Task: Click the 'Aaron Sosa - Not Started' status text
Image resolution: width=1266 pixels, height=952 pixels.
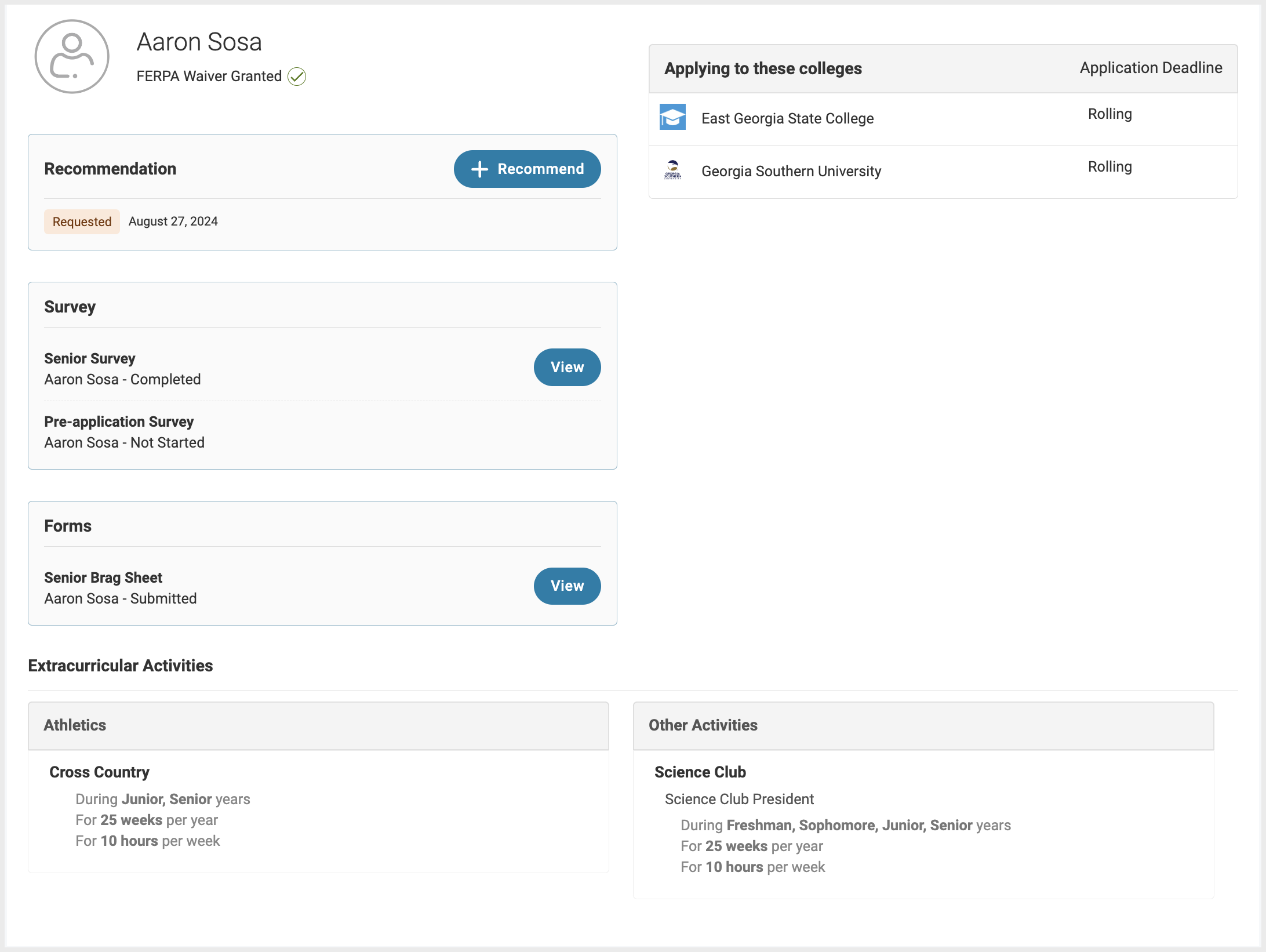Action: 124,443
